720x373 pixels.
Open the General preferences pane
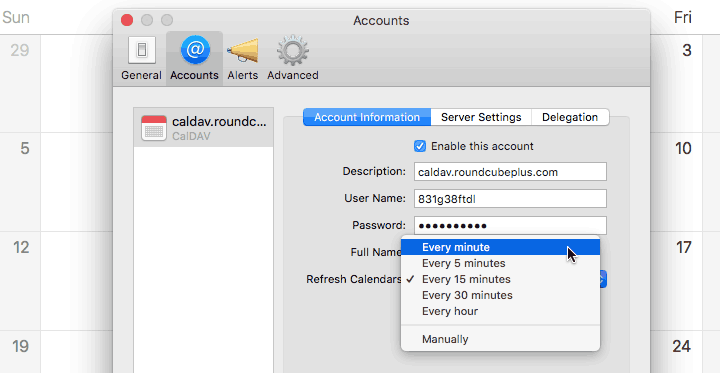pos(141,59)
